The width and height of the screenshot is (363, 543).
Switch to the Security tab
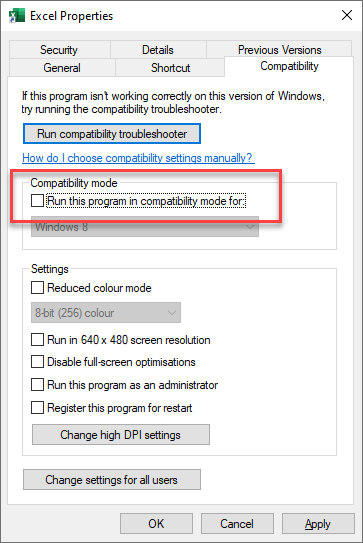tap(59, 50)
